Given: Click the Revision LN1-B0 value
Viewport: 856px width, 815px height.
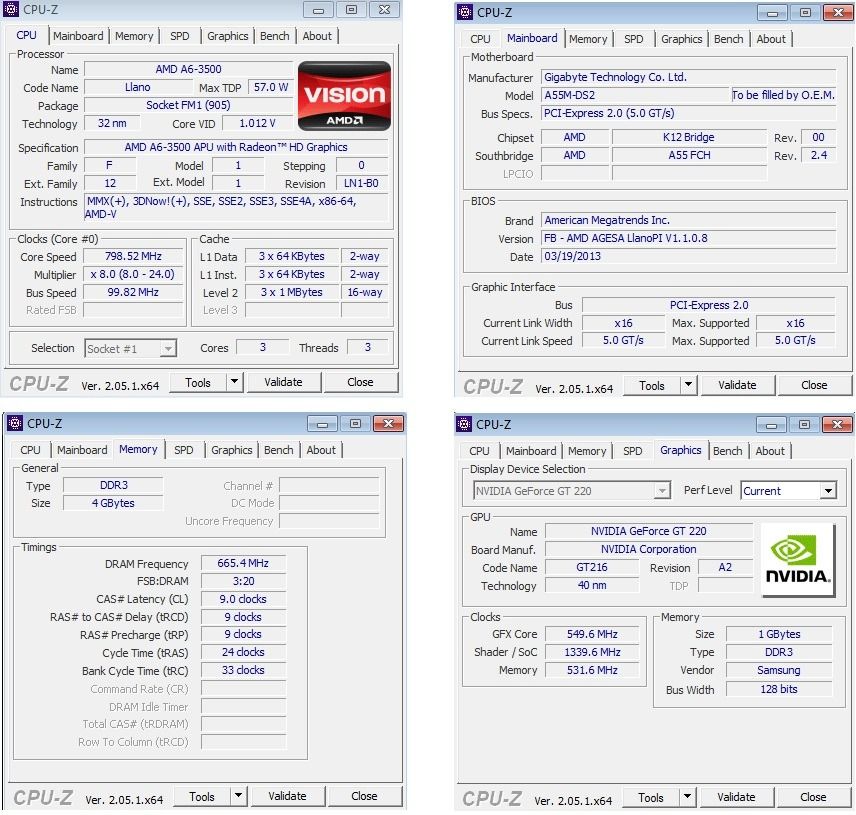Looking at the screenshot, I should pyautogui.click(x=361, y=183).
